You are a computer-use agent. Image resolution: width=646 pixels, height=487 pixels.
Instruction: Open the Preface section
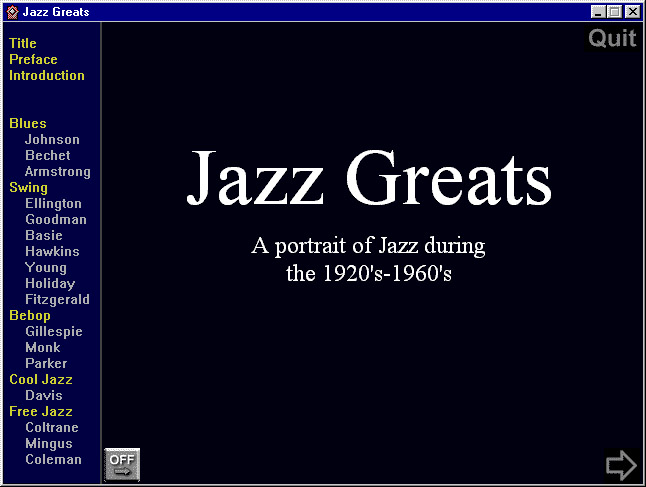coord(33,59)
